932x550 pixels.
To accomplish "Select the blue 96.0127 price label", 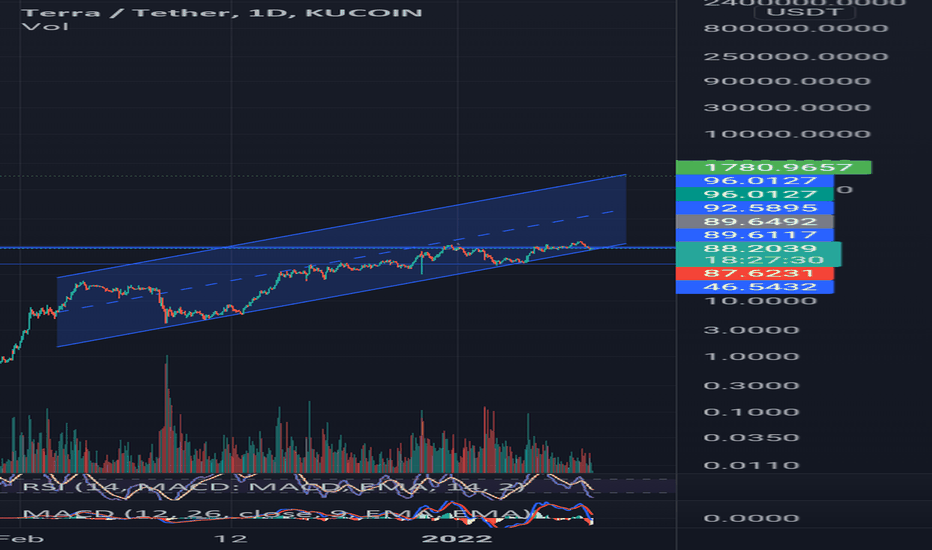I will (754, 181).
